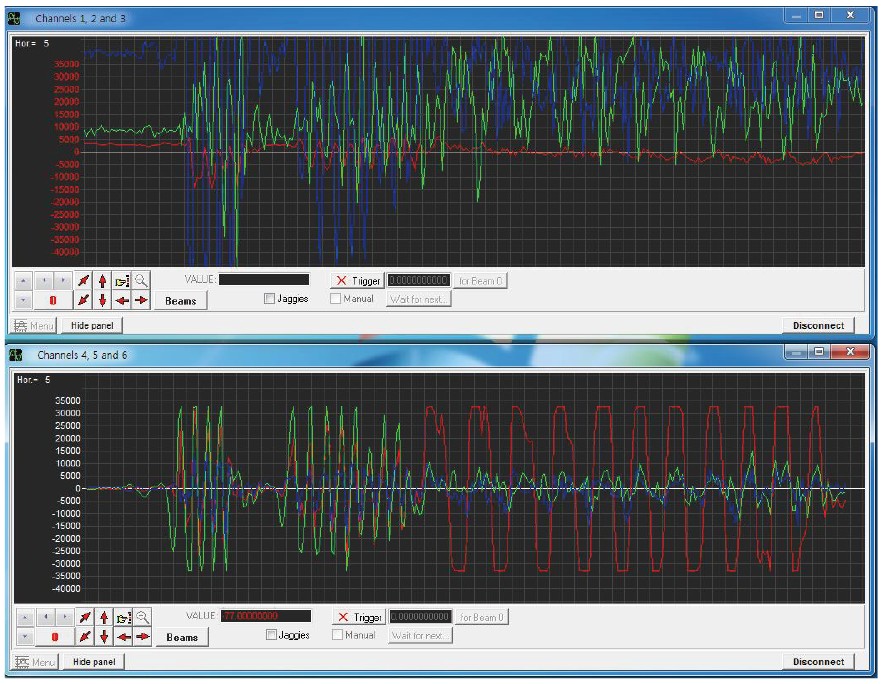The image size is (883, 684).
Task: Click Hide panel in Channels 4, 5 and 6 window
Action: [x=94, y=662]
